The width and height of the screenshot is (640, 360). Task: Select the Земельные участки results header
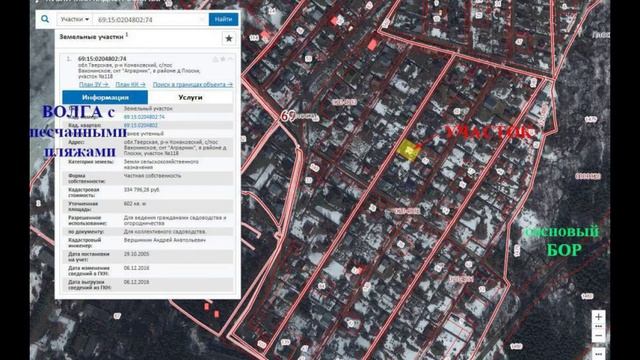(x=91, y=37)
